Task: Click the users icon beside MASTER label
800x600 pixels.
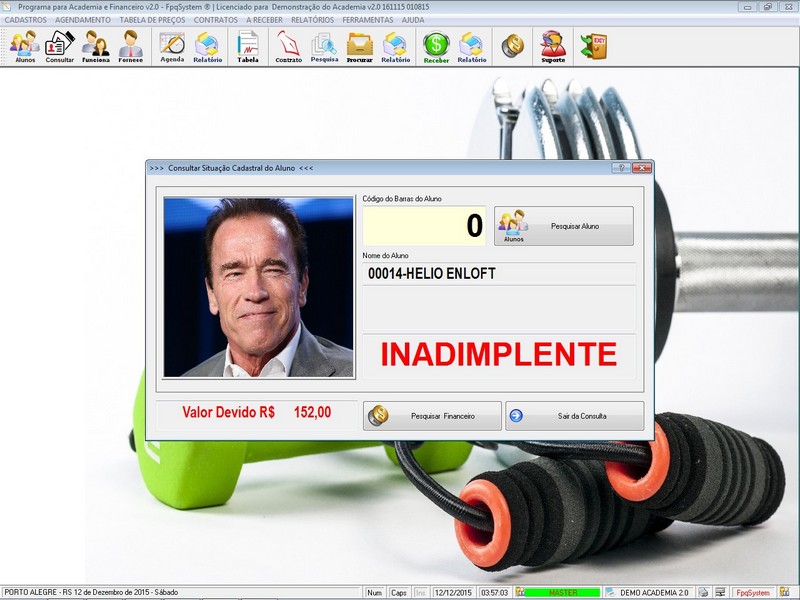Action: (520, 592)
